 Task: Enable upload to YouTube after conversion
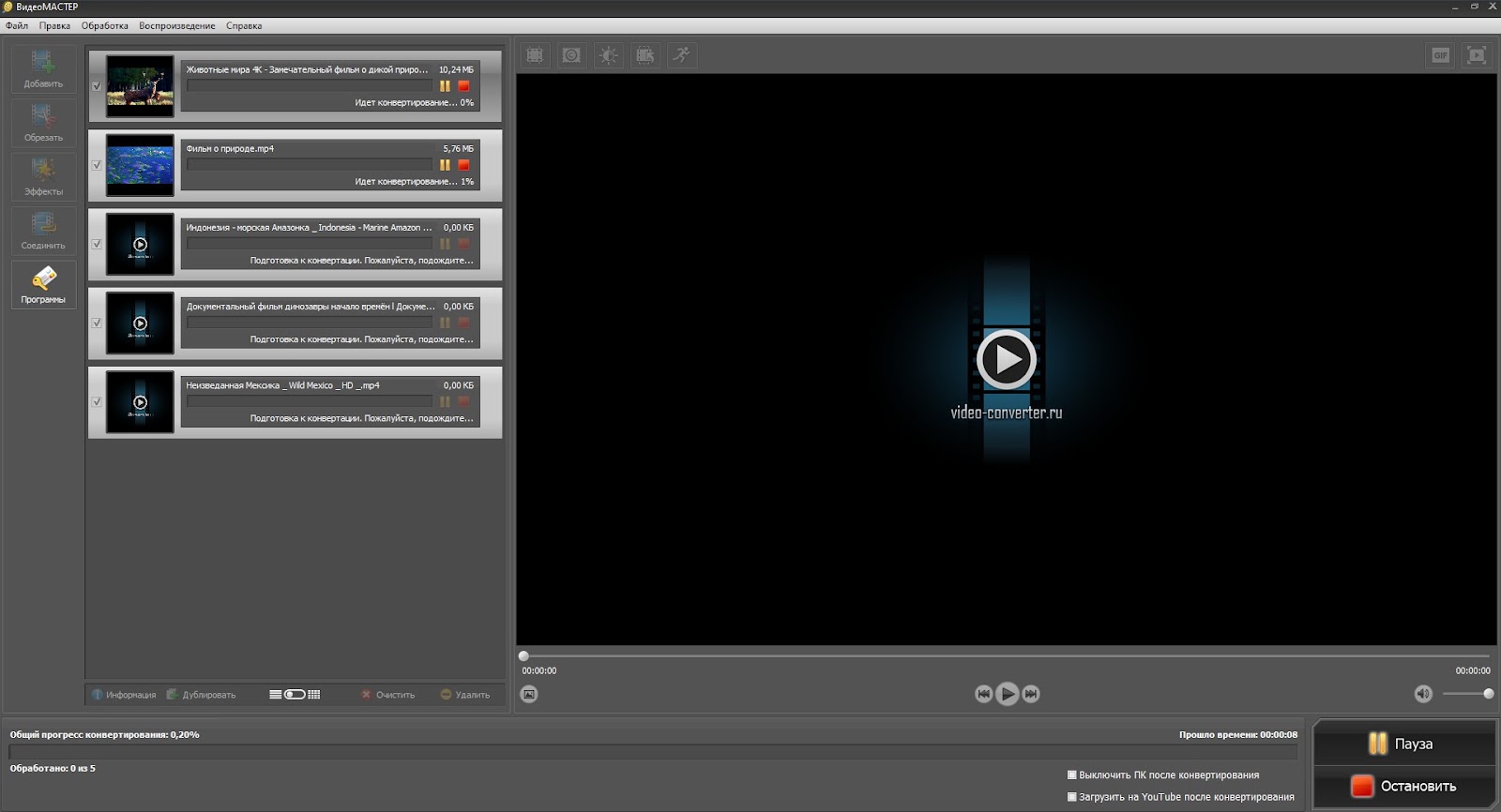1072,797
